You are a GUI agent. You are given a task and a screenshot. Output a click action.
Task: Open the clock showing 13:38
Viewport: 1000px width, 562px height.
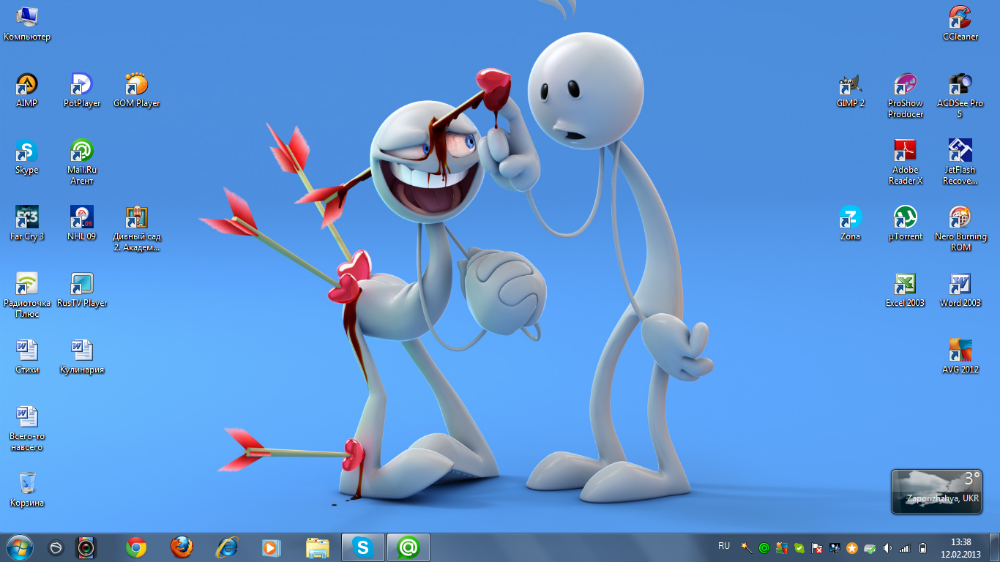(x=961, y=548)
